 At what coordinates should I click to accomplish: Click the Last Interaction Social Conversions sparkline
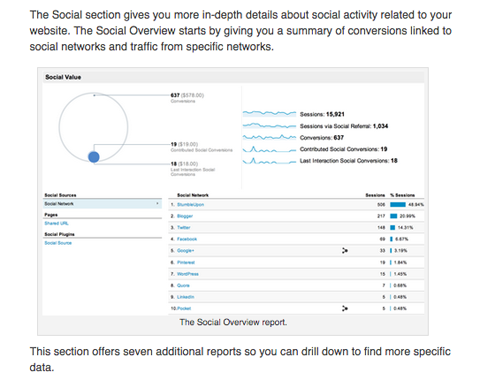pos(269,161)
